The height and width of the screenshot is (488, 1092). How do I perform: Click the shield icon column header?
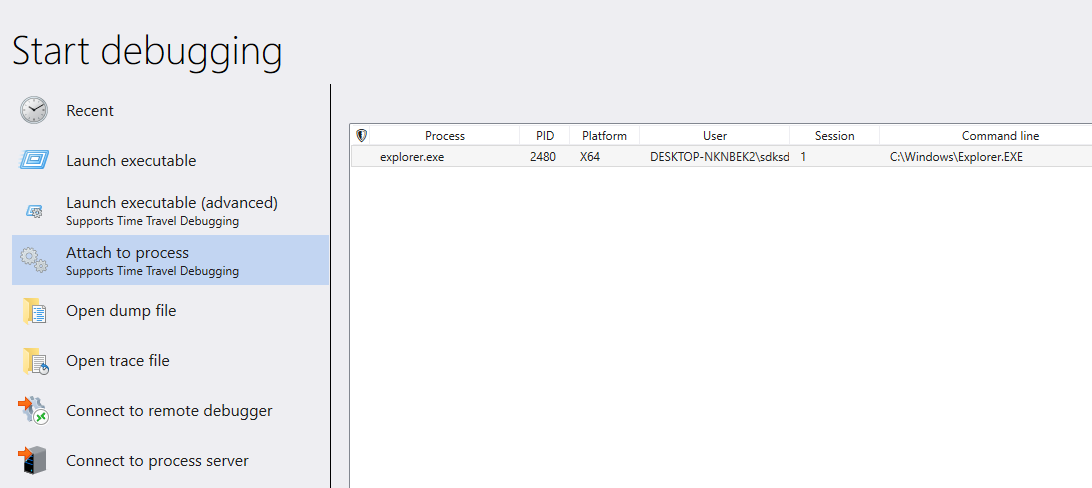coord(361,136)
